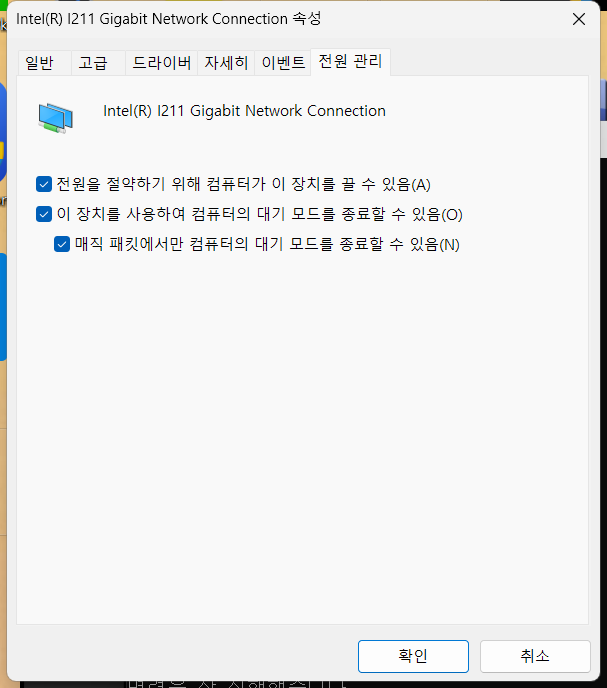607x688 pixels.
Task: Click the network adapter icon
Action: tap(55, 118)
